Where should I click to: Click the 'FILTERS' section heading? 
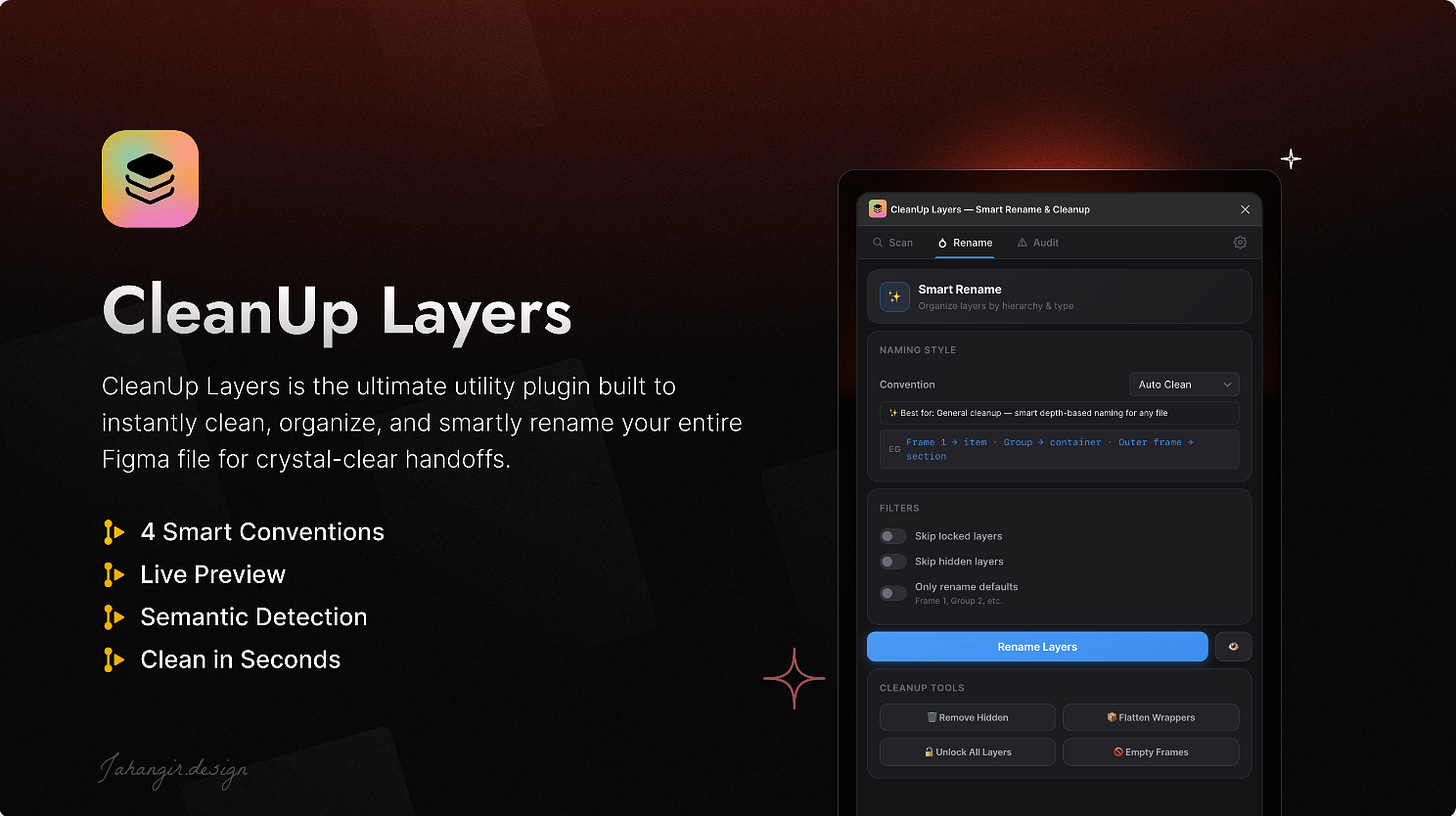pos(899,508)
